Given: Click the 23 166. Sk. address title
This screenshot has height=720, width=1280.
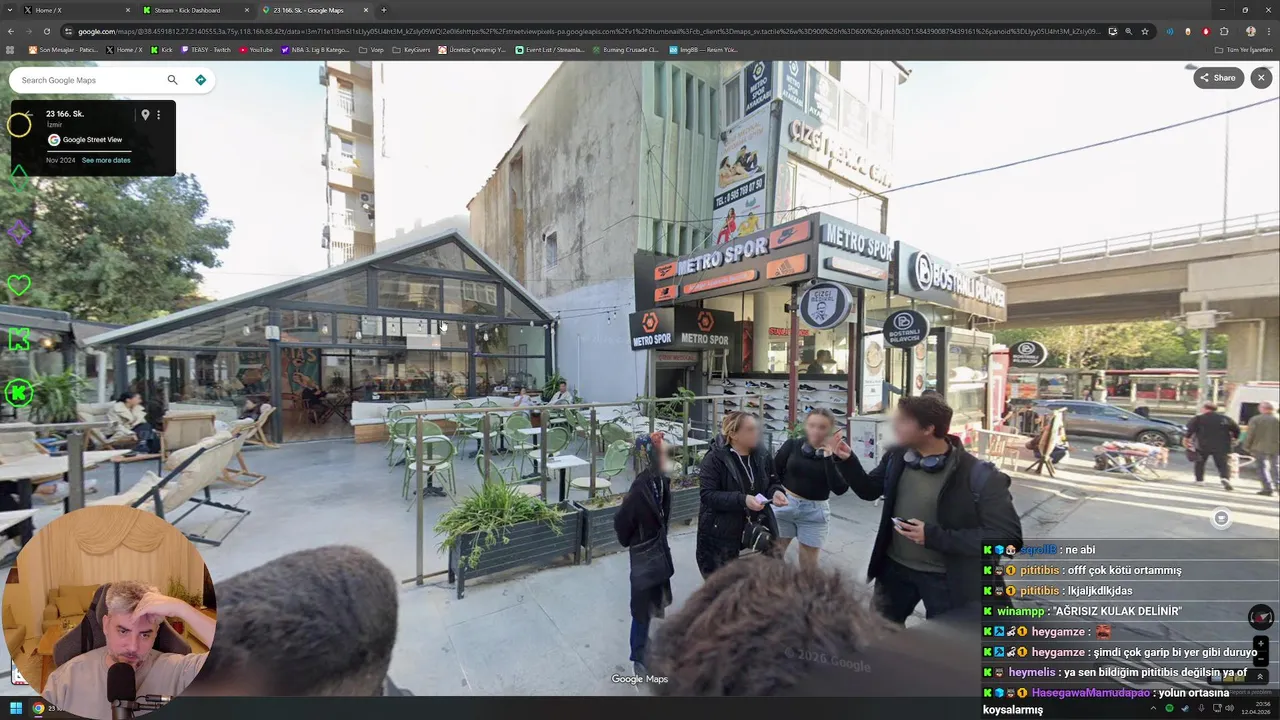Looking at the screenshot, I should [x=65, y=114].
